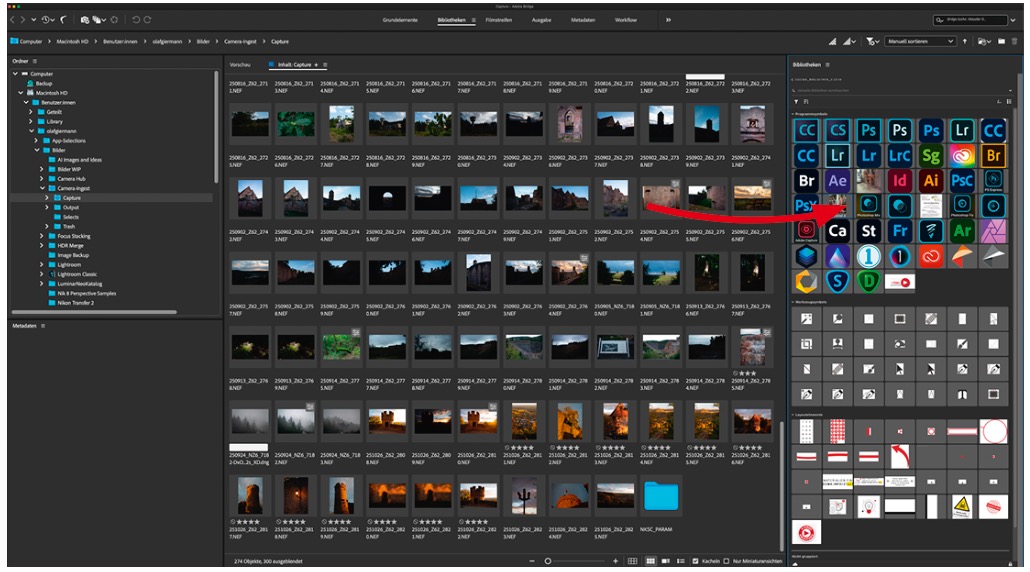Enable the Kacheln checkbox

point(696,561)
